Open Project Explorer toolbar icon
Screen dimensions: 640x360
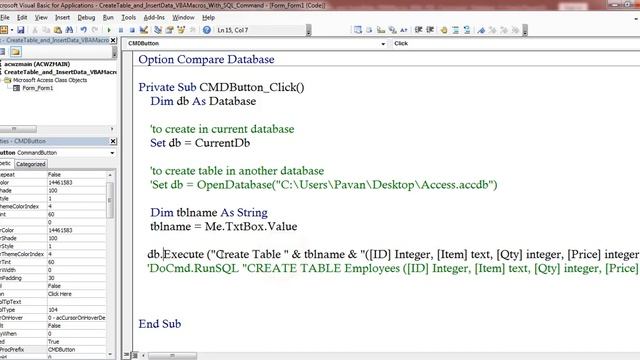coord(158,30)
